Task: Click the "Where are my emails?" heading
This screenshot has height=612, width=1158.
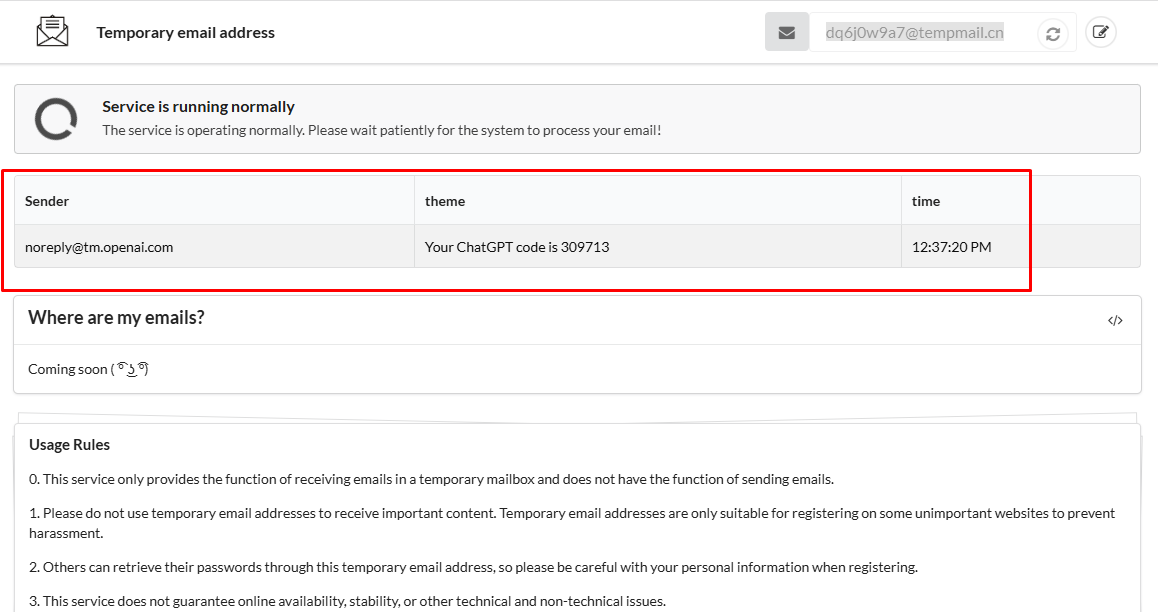Action: pos(116,318)
